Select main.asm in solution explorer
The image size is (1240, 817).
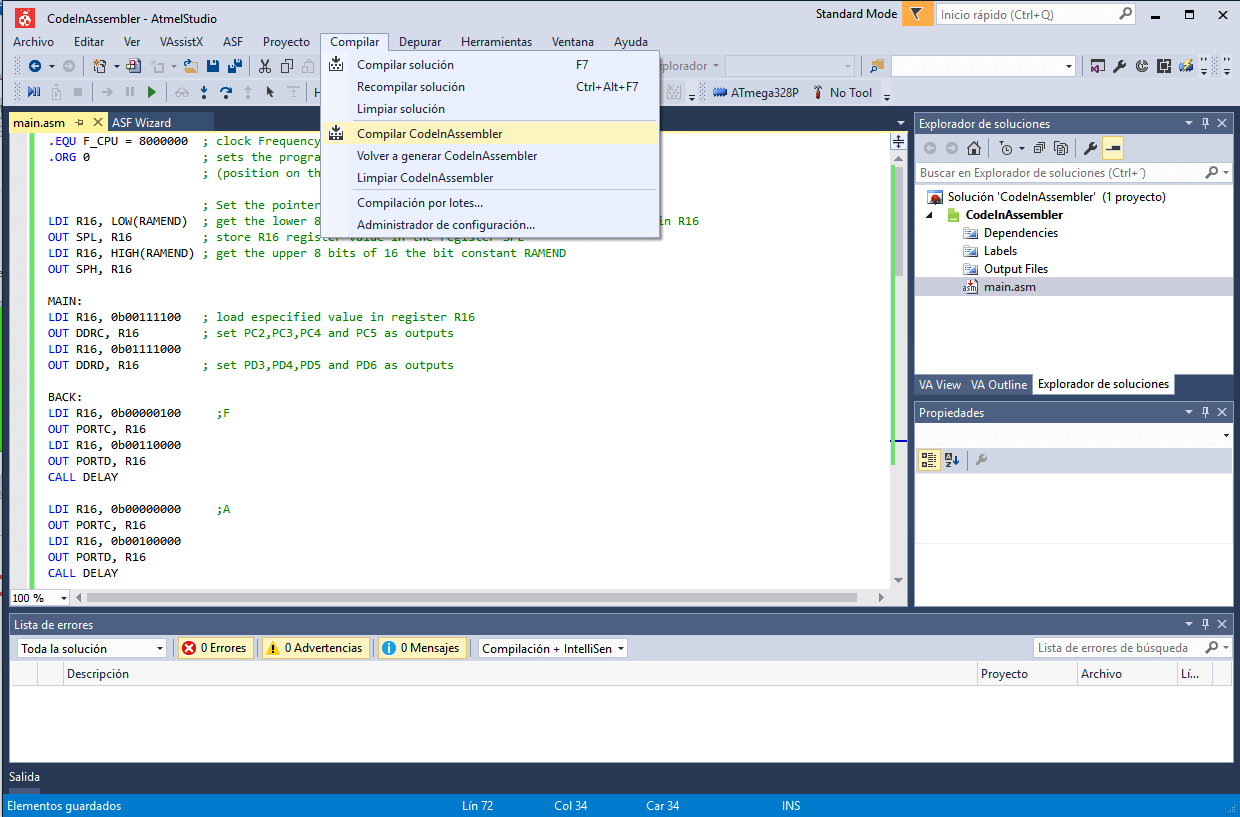1010,287
